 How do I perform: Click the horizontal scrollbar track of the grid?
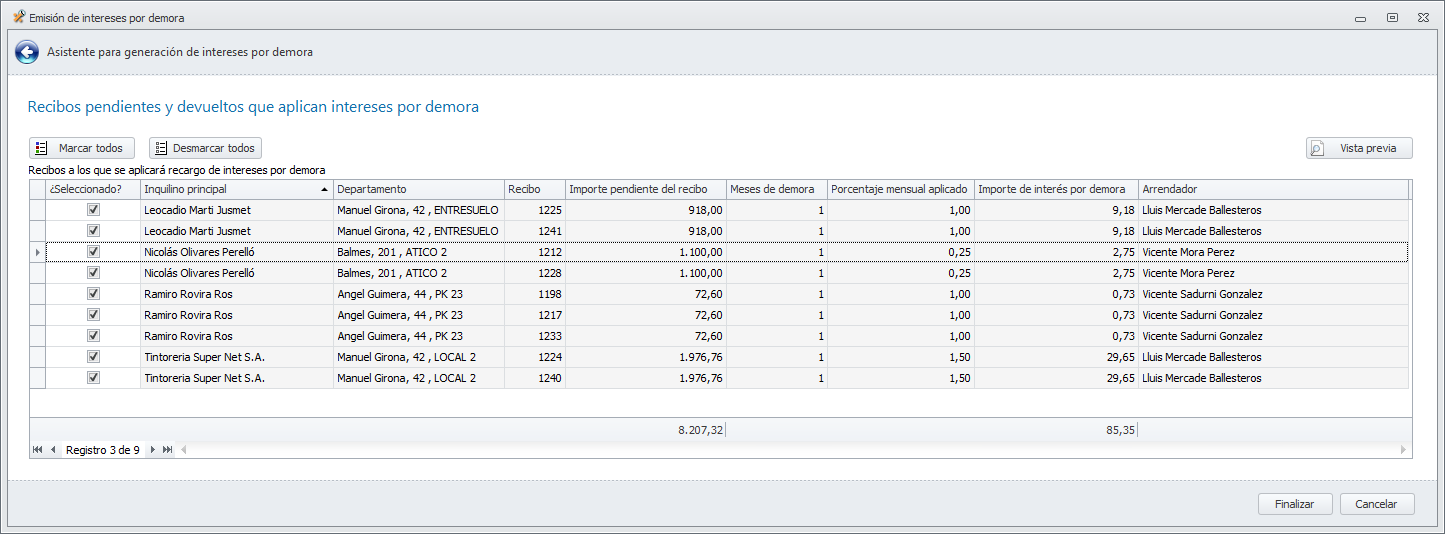(x=790, y=450)
